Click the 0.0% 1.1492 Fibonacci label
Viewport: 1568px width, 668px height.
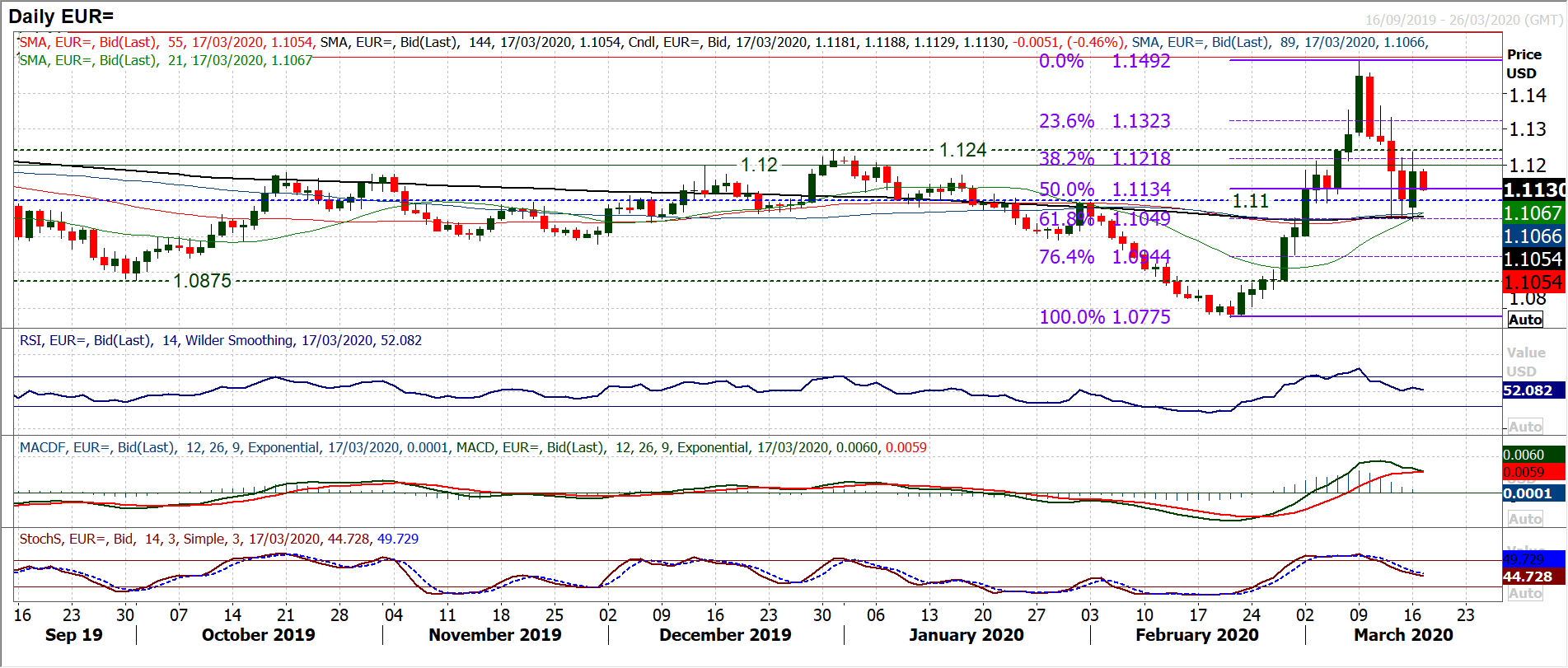[x=1104, y=61]
